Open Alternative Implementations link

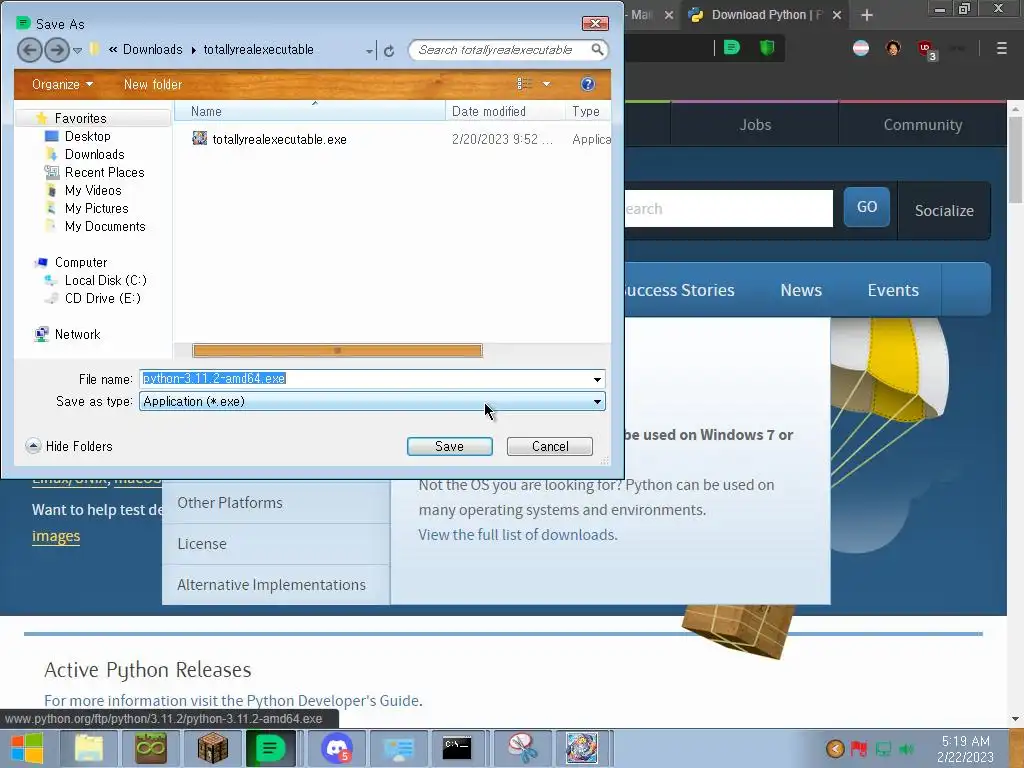pos(276,584)
